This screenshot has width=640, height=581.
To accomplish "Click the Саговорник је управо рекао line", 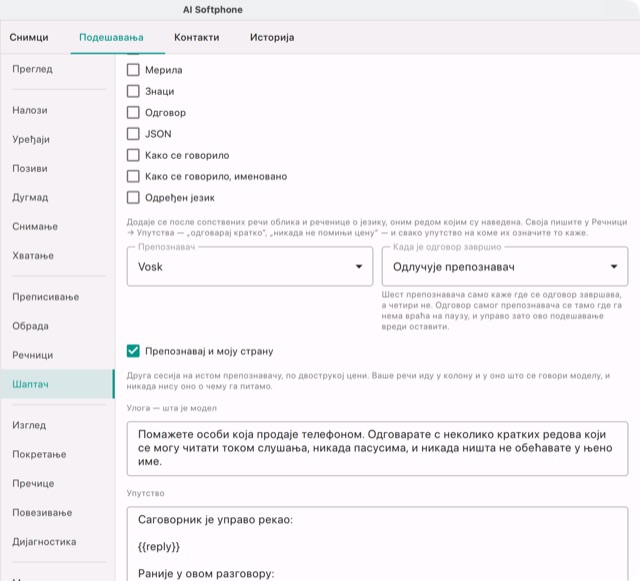I will tap(216, 520).
